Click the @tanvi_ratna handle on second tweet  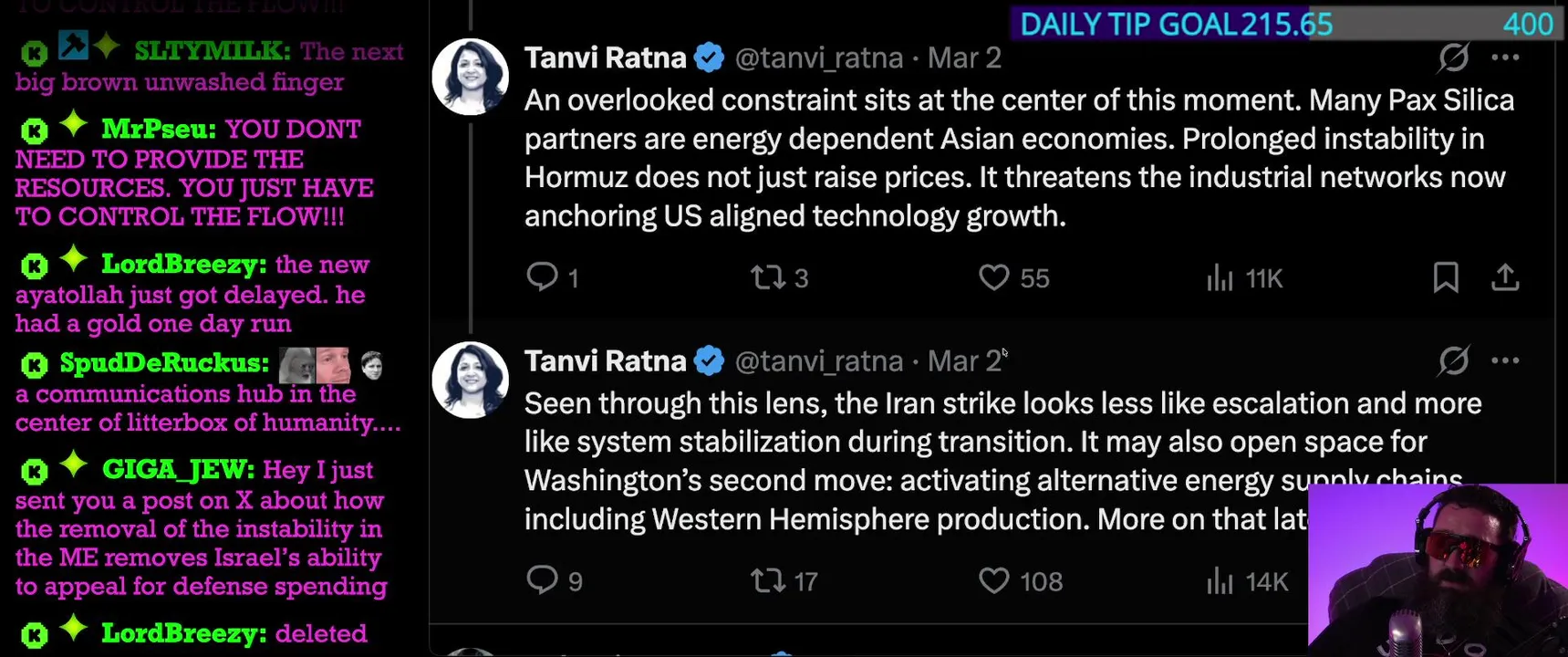(x=818, y=361)
